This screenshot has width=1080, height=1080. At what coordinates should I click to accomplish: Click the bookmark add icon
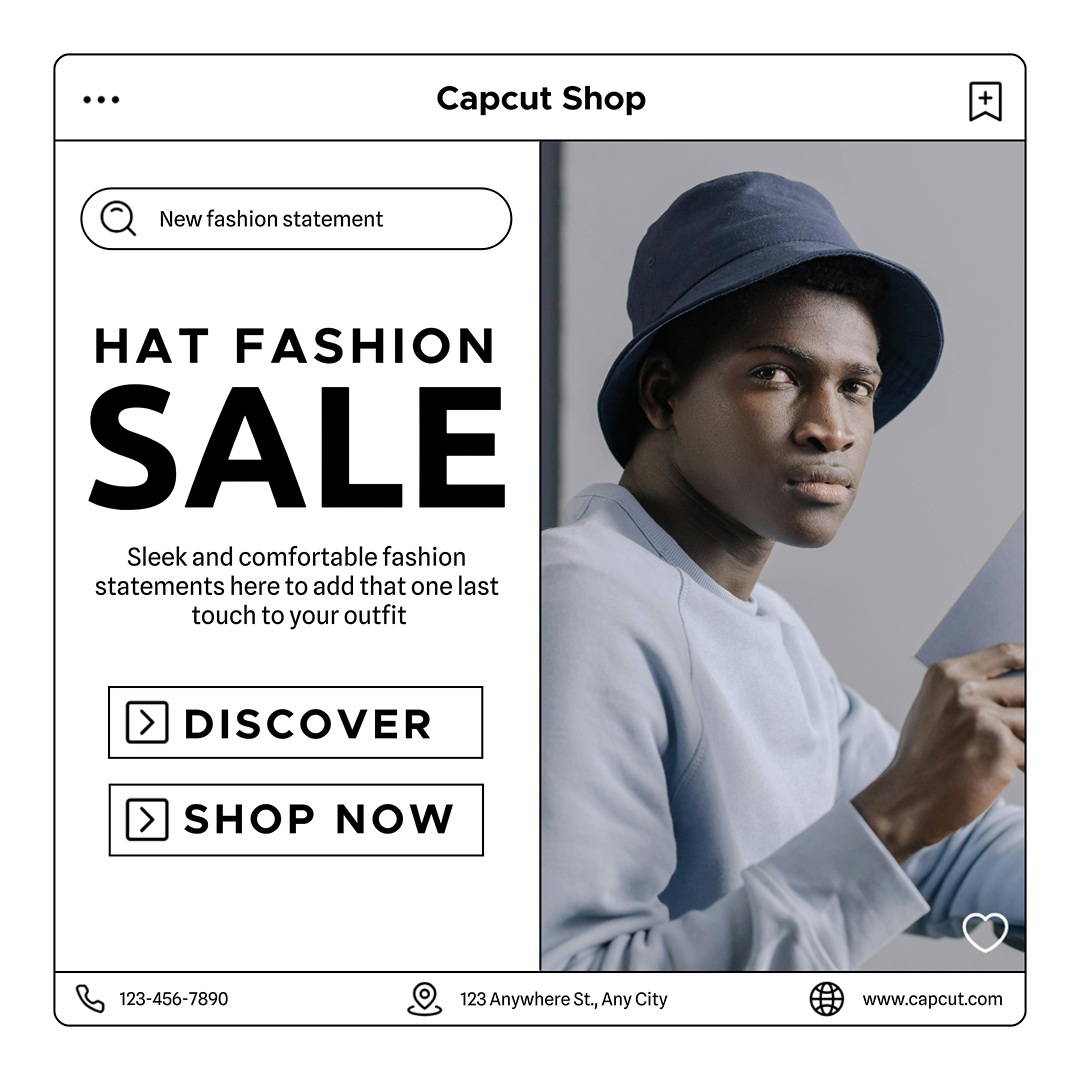click(985, 101)
